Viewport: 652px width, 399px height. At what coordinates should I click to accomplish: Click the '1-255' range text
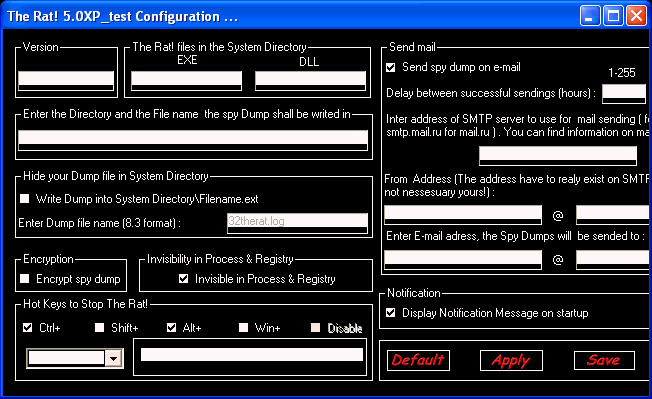click(622, 73)
